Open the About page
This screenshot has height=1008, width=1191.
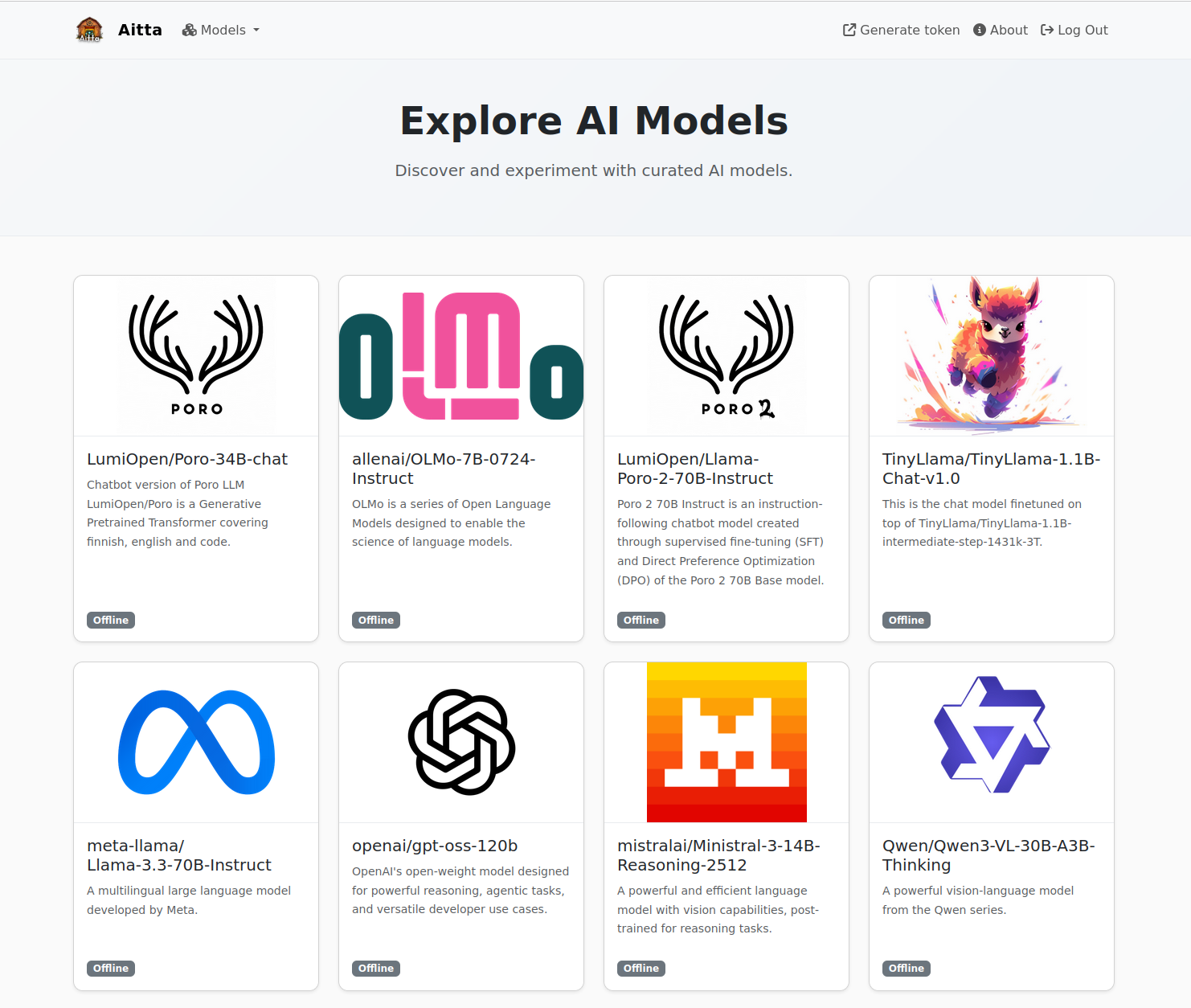pyautogui.click(x=1001, y=30)
